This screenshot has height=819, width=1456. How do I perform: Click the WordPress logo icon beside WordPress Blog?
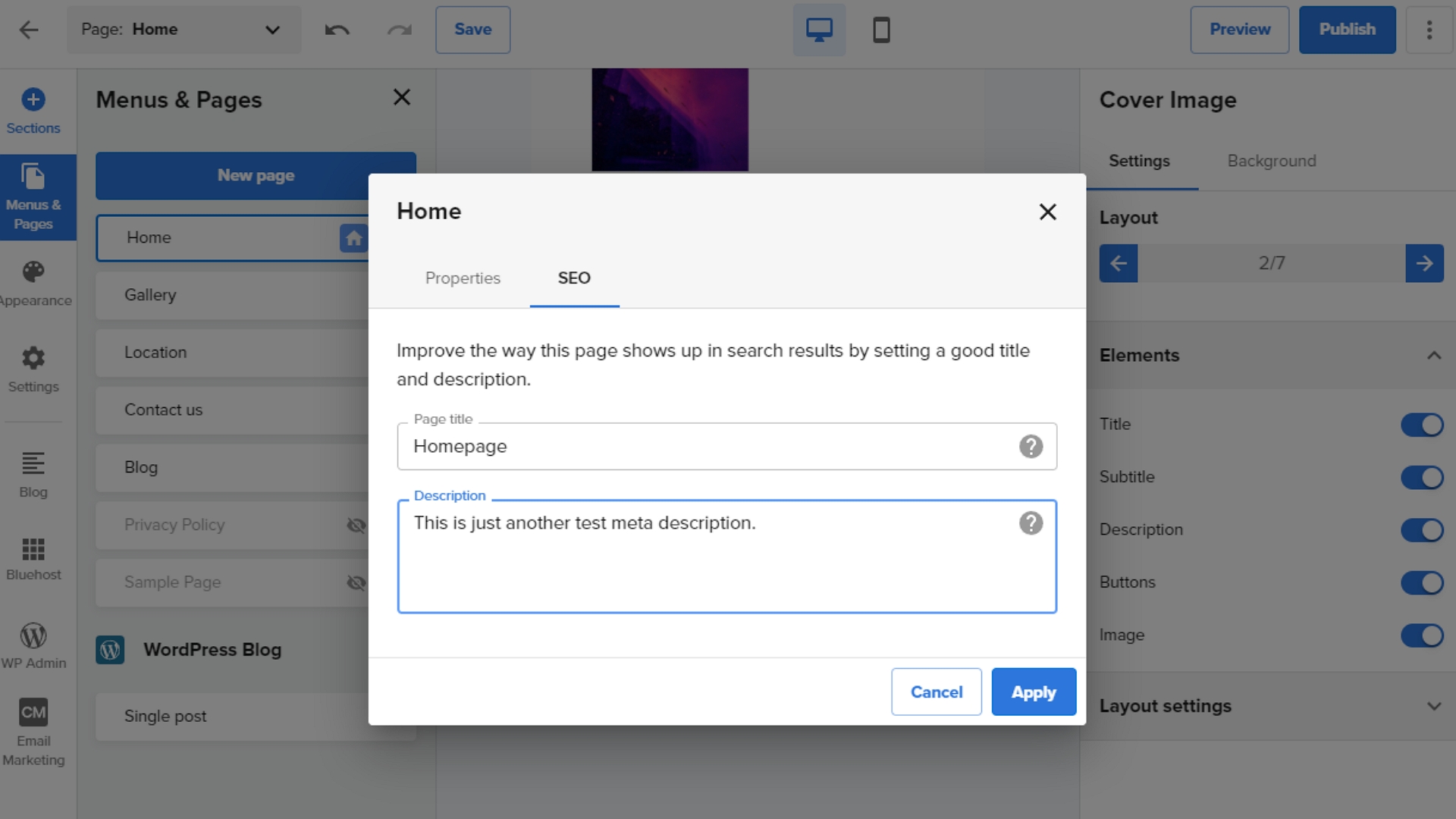(x=110, y=650)
